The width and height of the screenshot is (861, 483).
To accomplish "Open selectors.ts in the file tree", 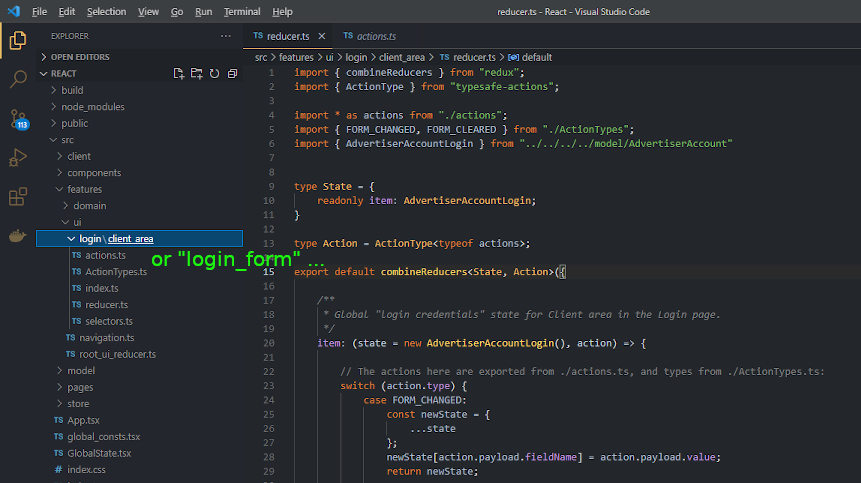I will pos(109,321).
